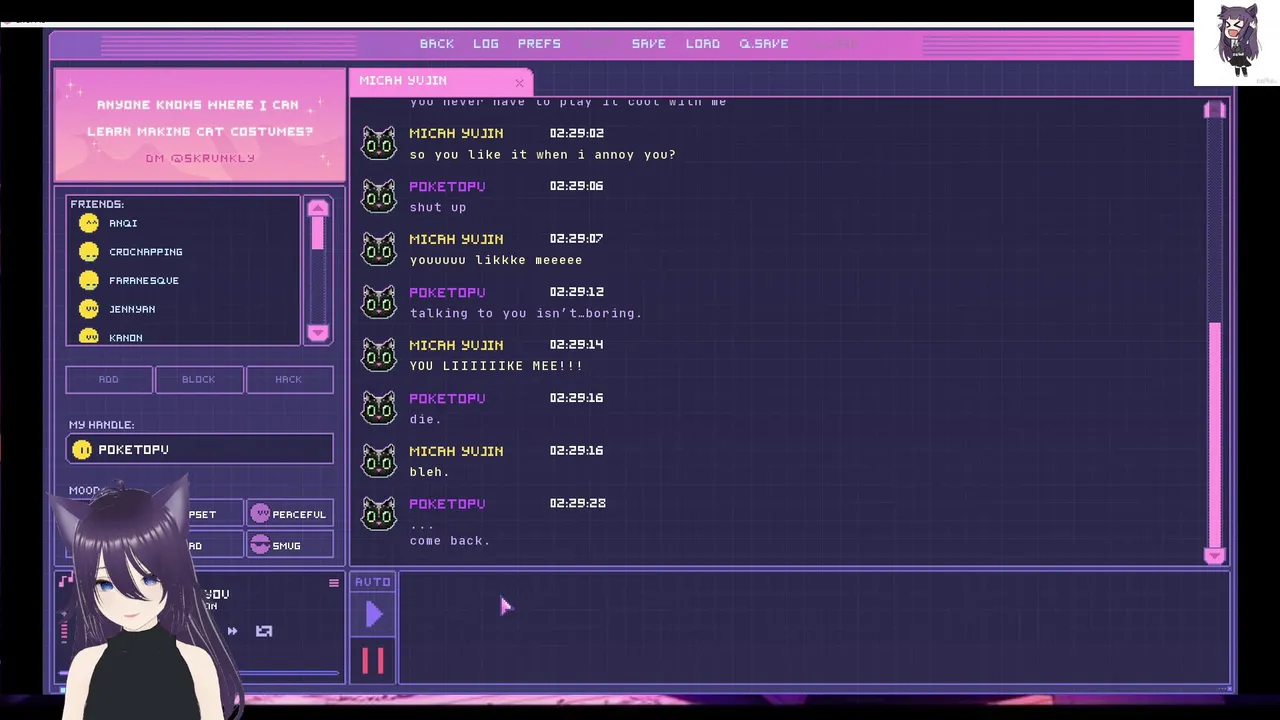Click the POKETOPU handle field
Viewport: 1280px width, 720px height.
pos(200,450)
